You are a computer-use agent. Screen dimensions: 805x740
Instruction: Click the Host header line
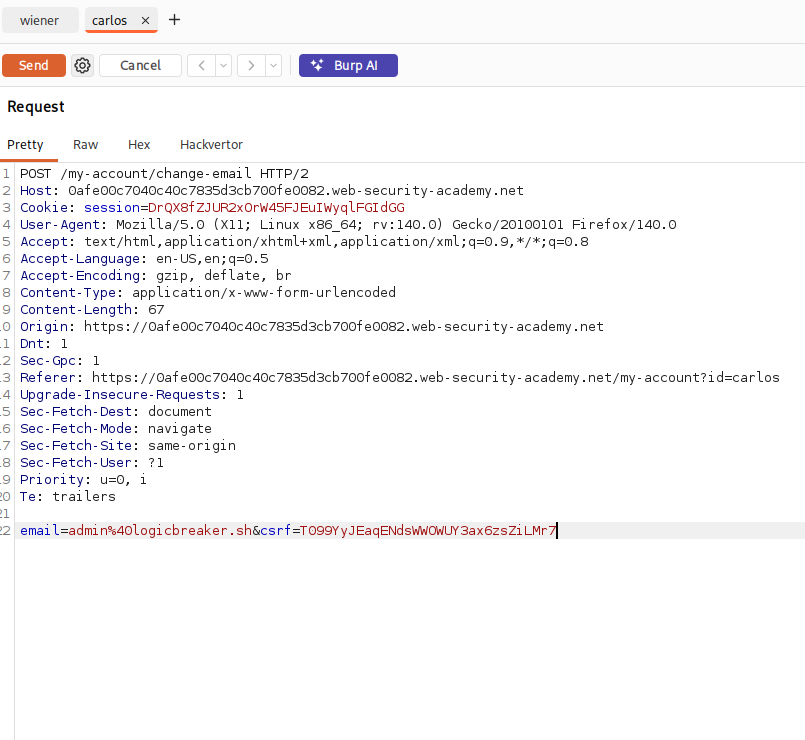pos(272,191)
